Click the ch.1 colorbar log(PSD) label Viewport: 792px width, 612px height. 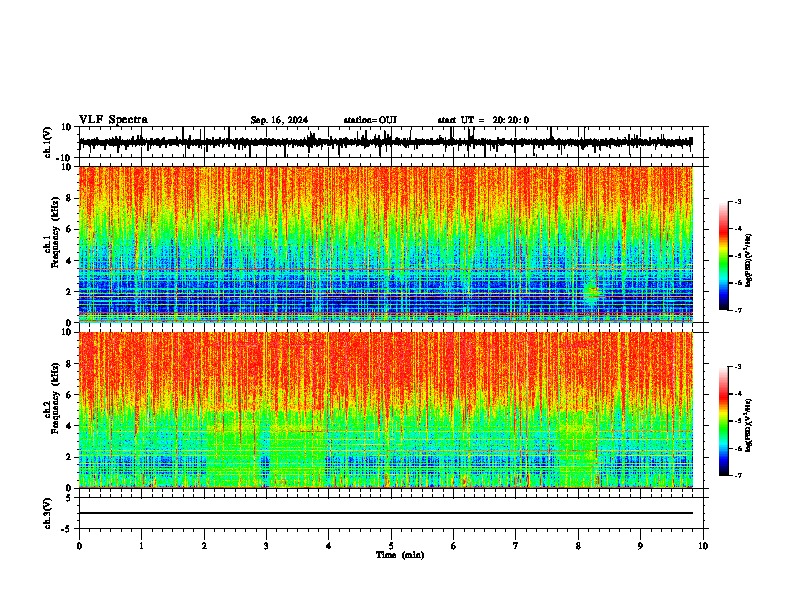748,260
